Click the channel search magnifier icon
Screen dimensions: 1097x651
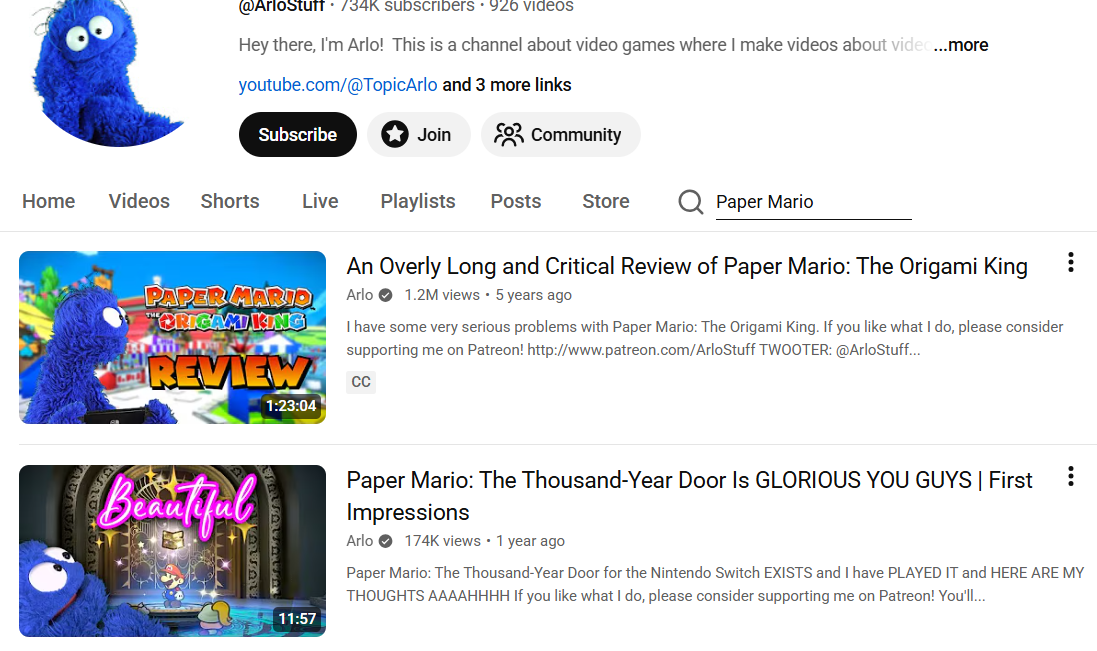coord(691,202)
